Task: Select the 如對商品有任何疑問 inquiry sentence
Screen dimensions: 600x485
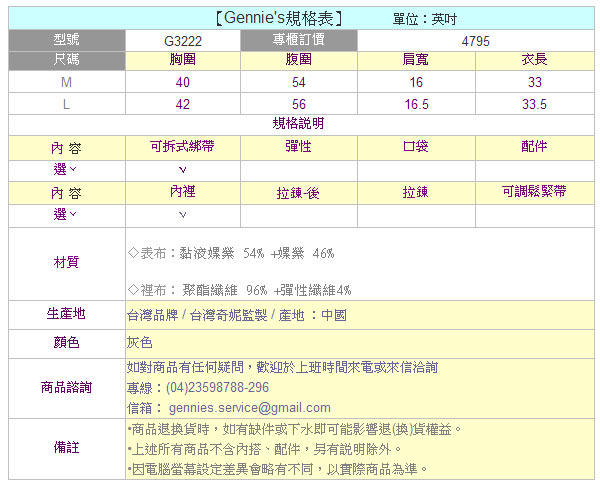Action: [x=282, y=367]
